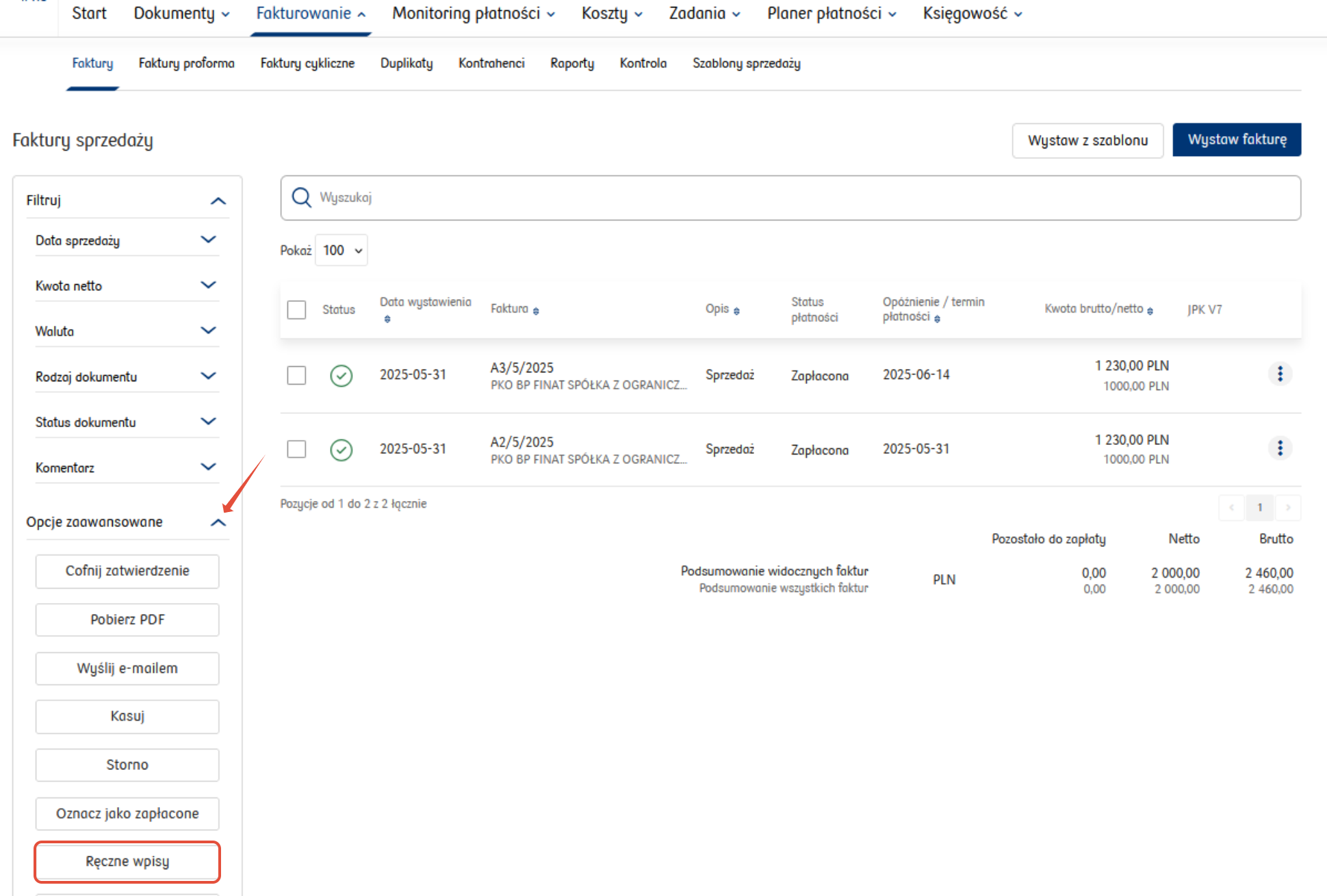1327x896 pixels.
Task: Open the Pokaż 100 rows dropdown
Action: (x=342, y=251)
